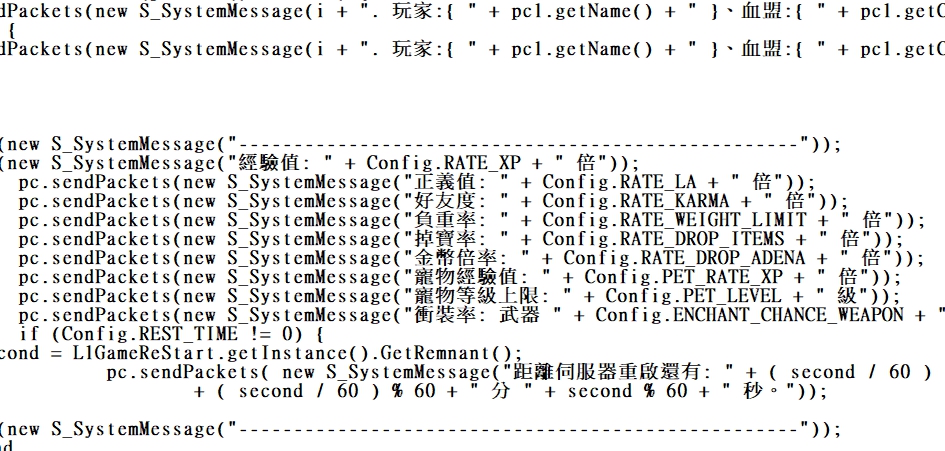
Task: Click the 寵物經驗值 string literal
Action: click(x=477, y=277)
